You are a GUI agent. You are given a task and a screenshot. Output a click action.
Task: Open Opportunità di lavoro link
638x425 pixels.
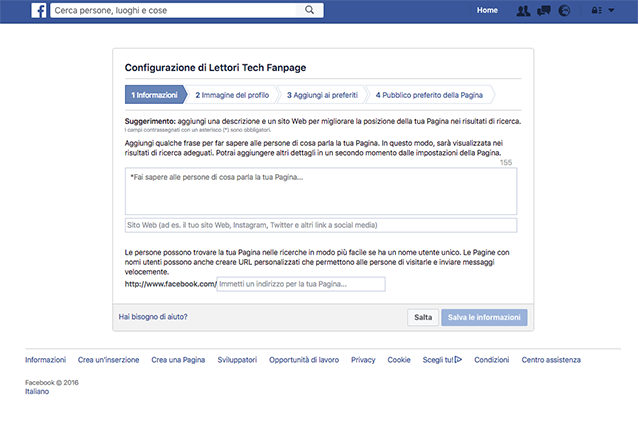pyautogui.click(x=304, y=360)
